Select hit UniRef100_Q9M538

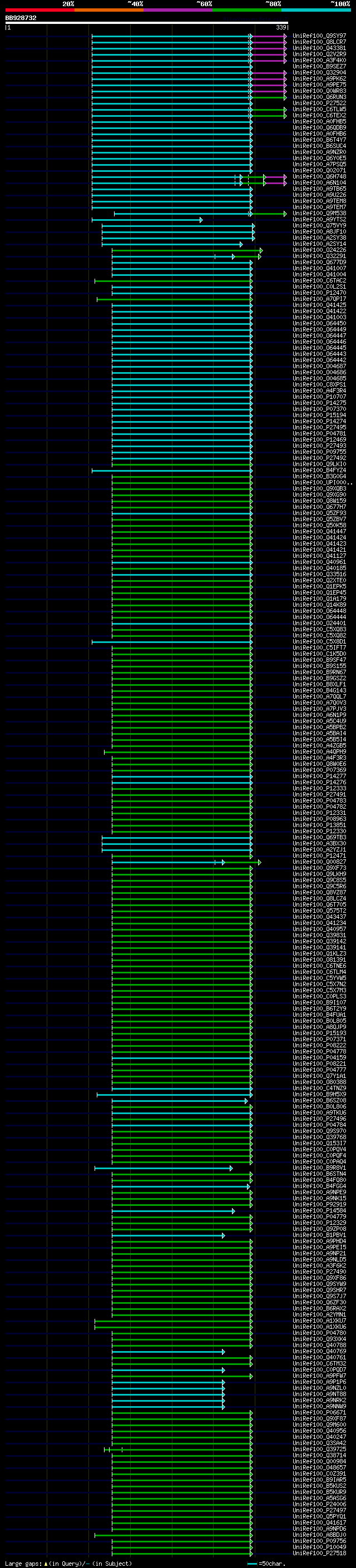319,214
